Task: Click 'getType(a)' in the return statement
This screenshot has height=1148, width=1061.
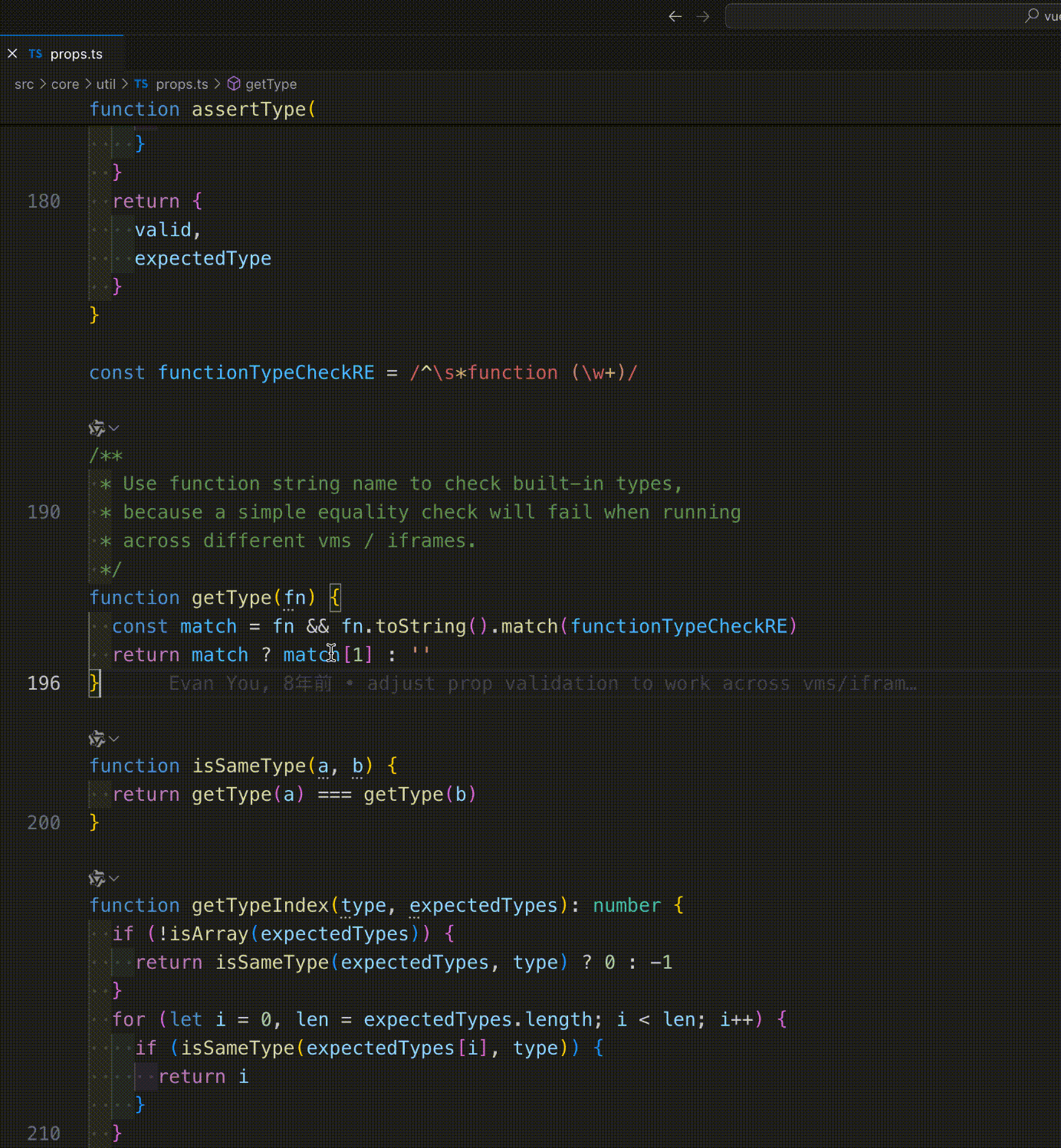Action: point(248,795)
